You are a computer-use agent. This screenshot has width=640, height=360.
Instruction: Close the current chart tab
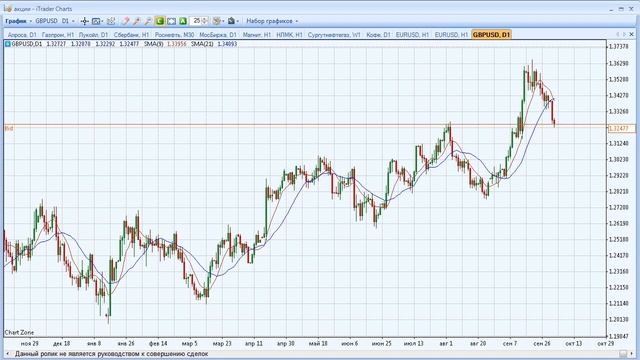point(632,35)
